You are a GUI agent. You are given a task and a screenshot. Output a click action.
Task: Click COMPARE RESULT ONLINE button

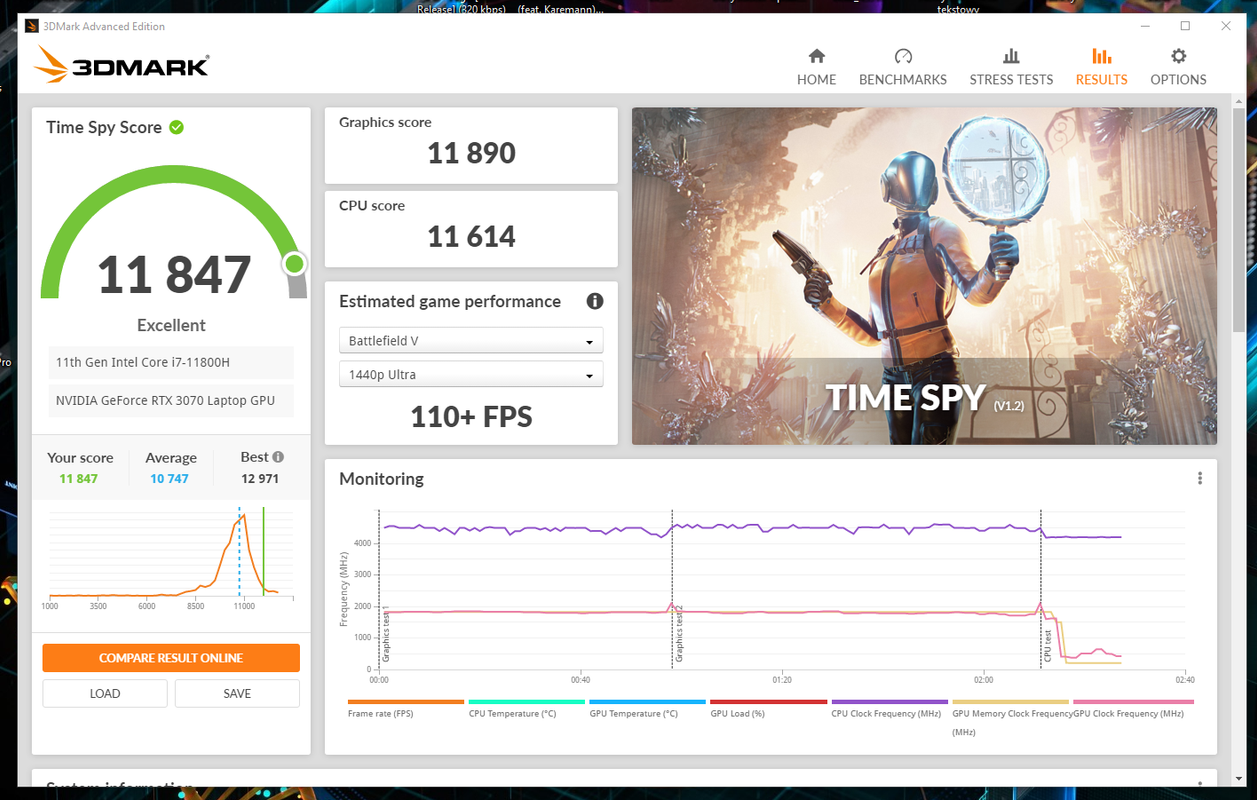coord(171,658)
